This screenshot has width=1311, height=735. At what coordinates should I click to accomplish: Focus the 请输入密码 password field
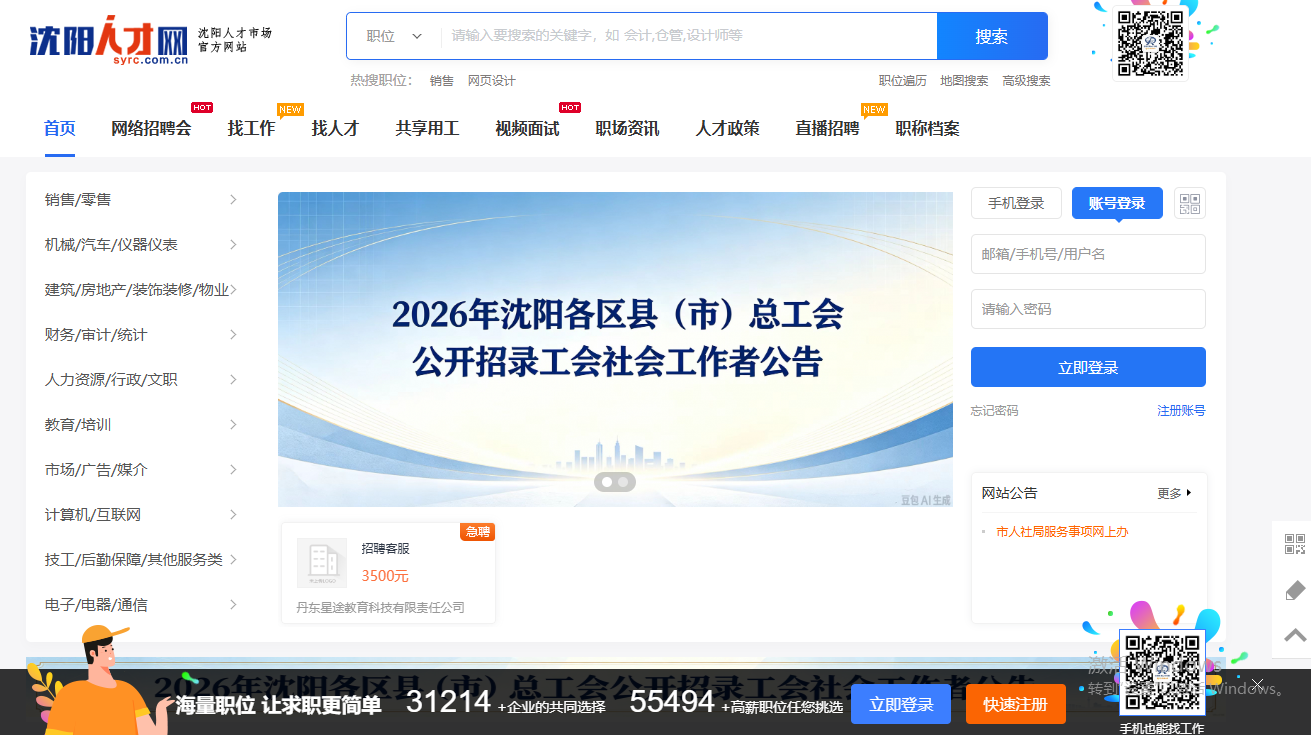coord(1088,309)
